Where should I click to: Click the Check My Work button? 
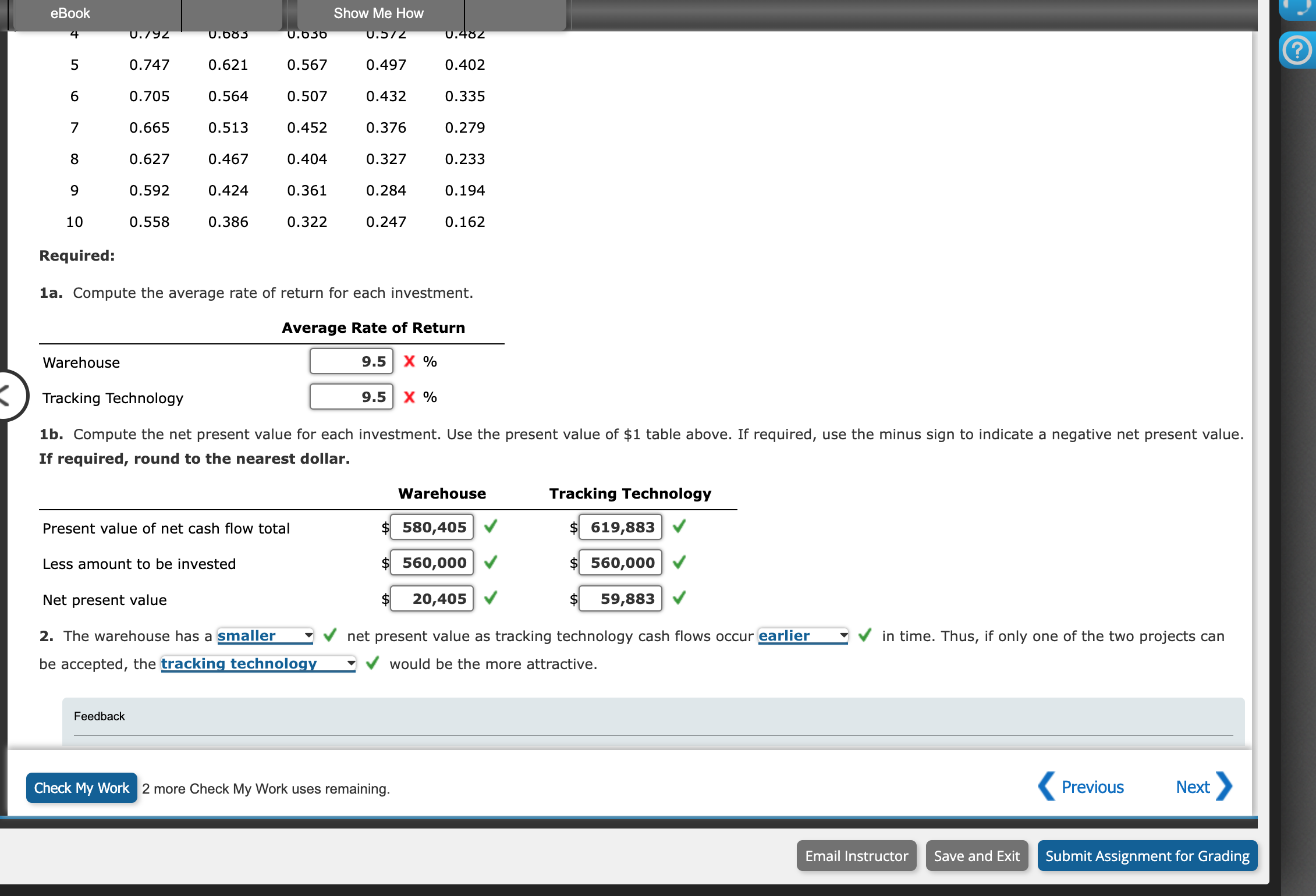pos(81,788)
